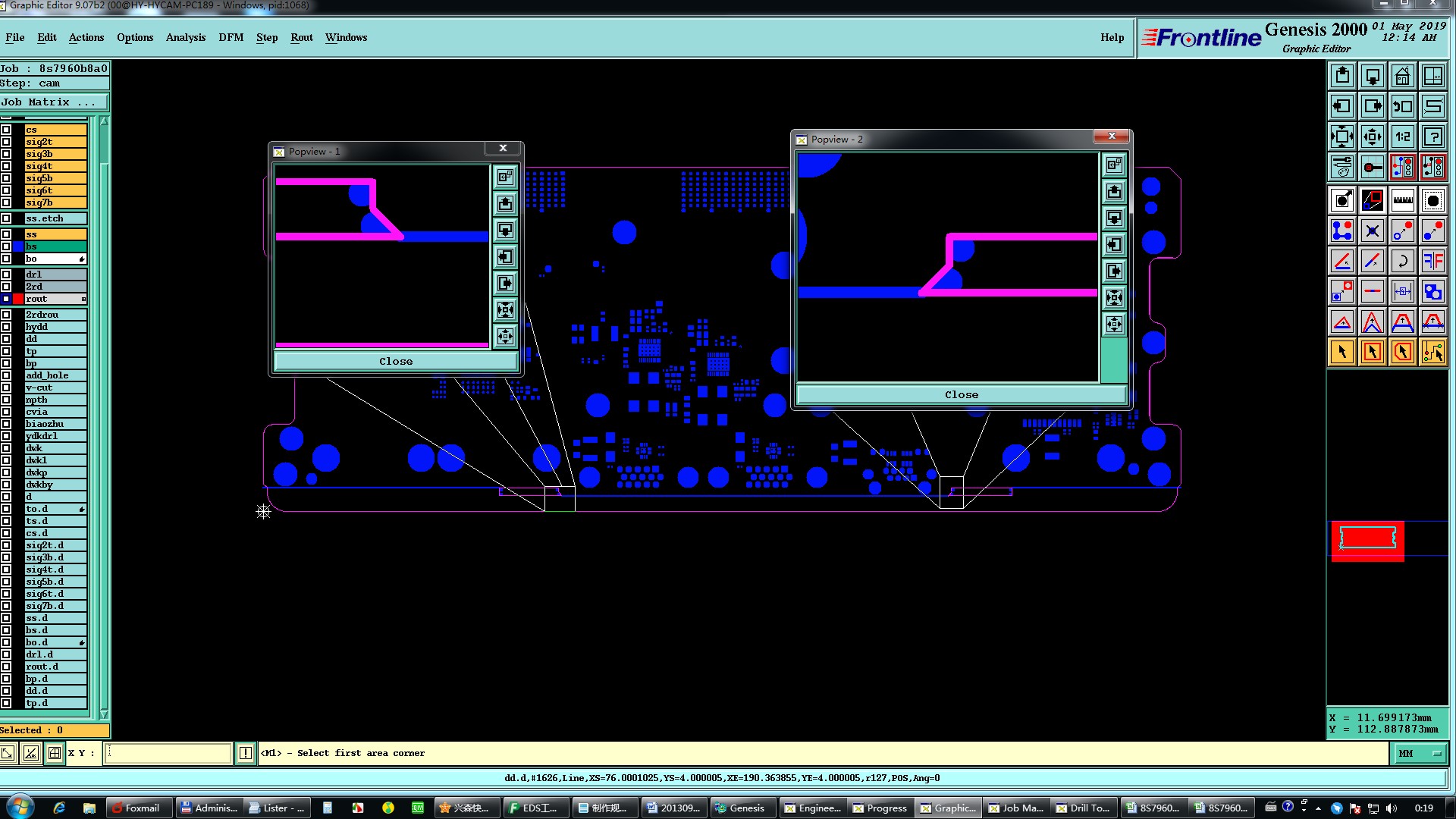
Task: Click the rotate curved-arrow icon
Action: (x=1403, y=261)
